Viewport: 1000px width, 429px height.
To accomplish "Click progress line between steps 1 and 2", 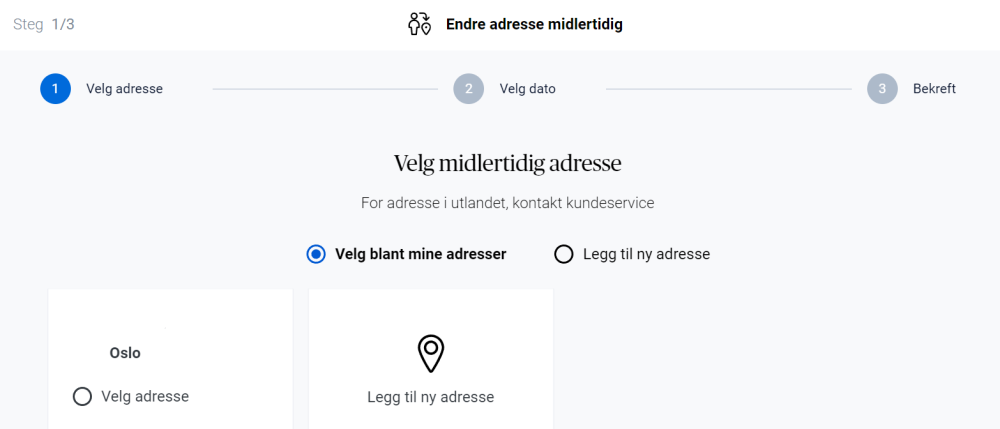I will [325, 89].
